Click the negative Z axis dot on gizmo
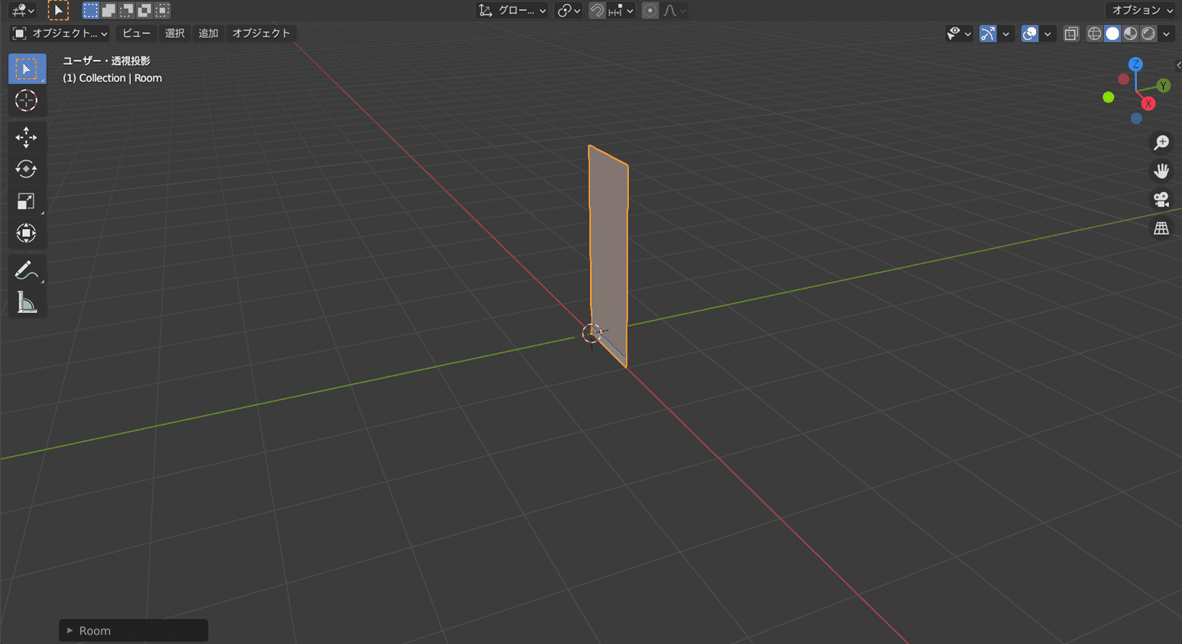Viewport: 1182px width, 644px height. tap(1136, 118)
